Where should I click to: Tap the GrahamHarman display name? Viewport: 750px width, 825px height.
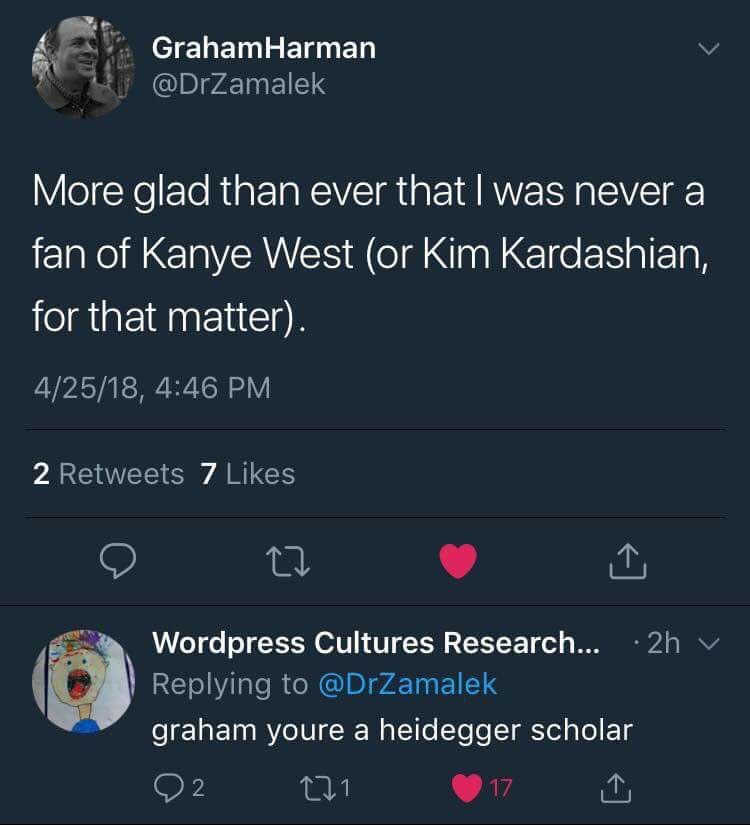point(263,46)
